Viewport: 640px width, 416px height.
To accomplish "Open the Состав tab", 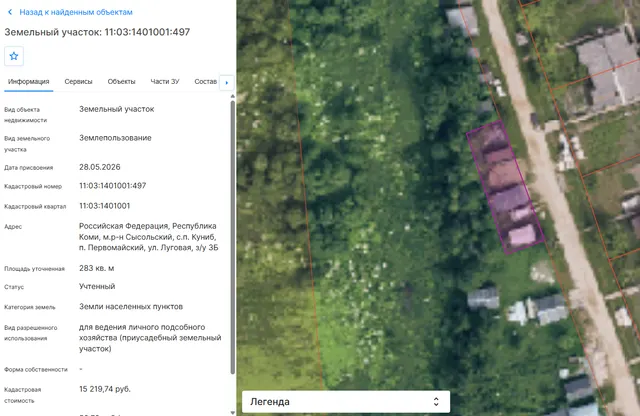I will pos(206,82).
